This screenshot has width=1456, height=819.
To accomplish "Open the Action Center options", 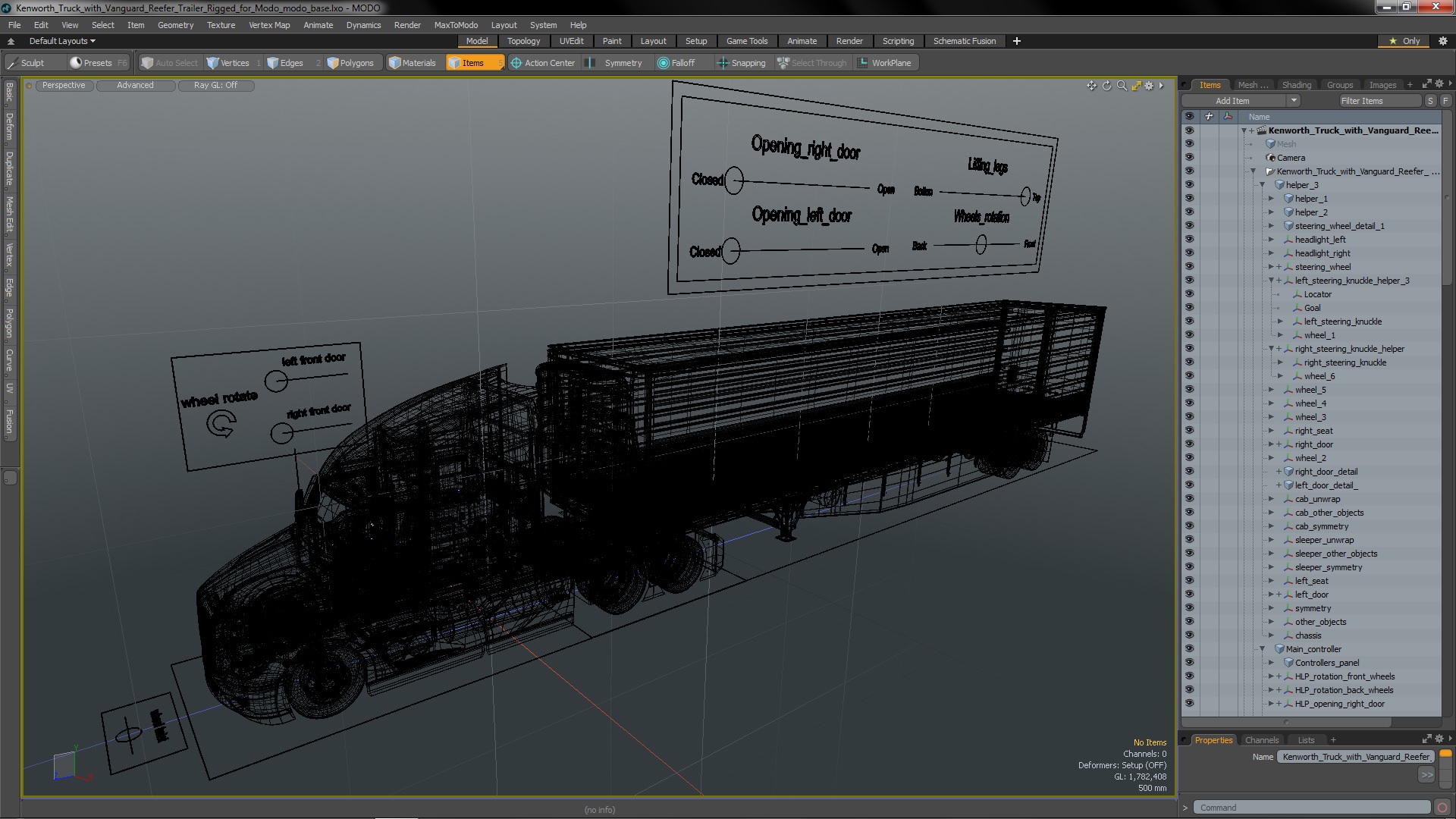I will point(543,63).
